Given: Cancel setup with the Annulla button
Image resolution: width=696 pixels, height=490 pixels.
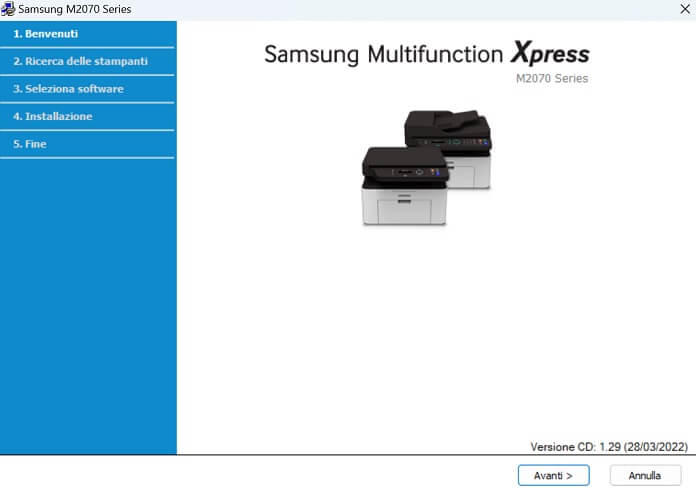Looking at the screenshot, I should (645, 475).
